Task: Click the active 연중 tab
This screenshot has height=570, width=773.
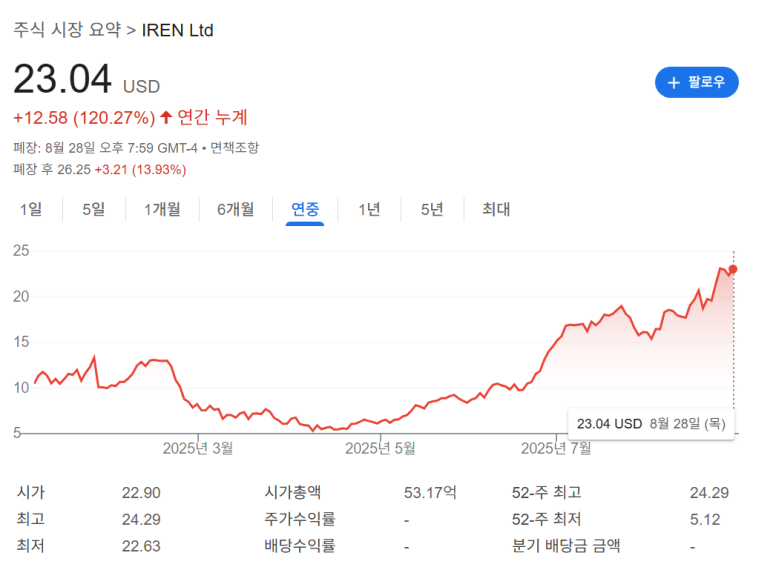Action: click(305, 209)
